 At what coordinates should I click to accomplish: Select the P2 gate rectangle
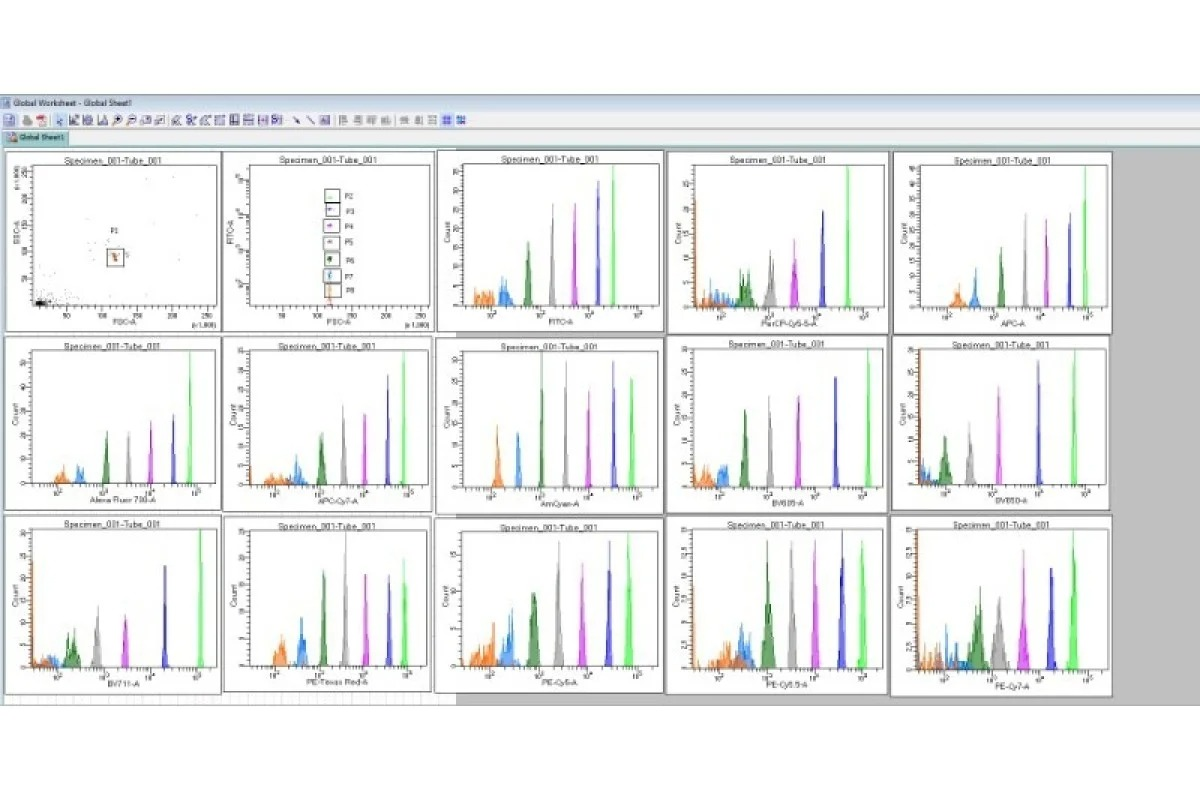click(332, 197)
